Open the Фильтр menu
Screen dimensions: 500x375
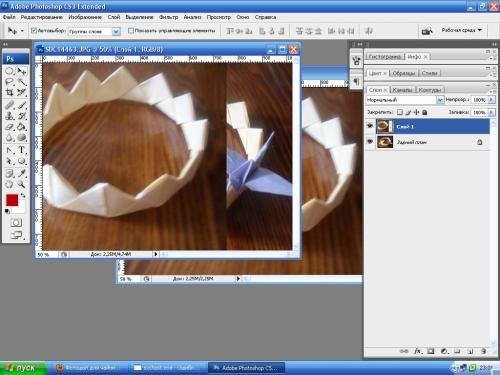(x=168, y=17)
